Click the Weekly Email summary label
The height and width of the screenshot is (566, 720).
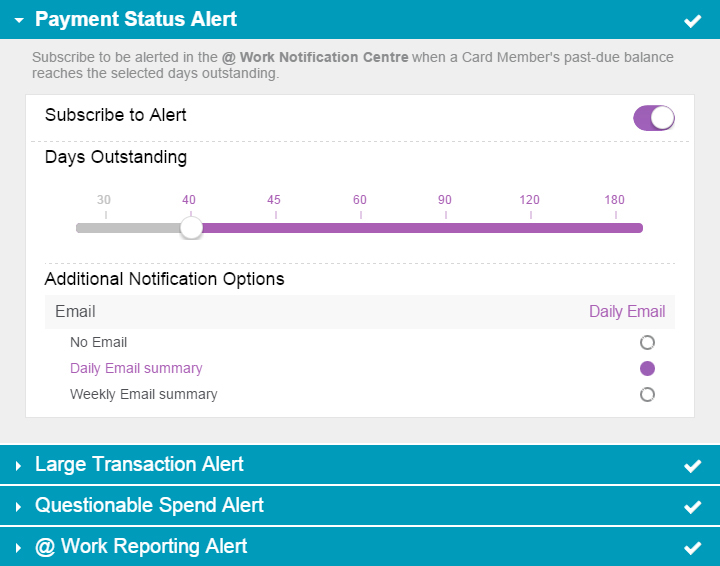[143, 394]
